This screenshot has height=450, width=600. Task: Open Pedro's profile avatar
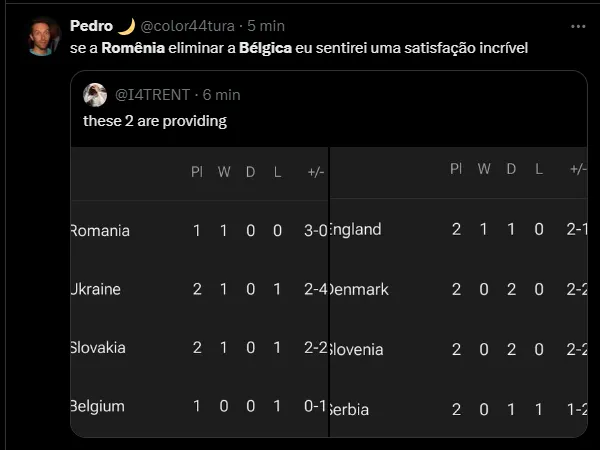(x=44, y=36)
